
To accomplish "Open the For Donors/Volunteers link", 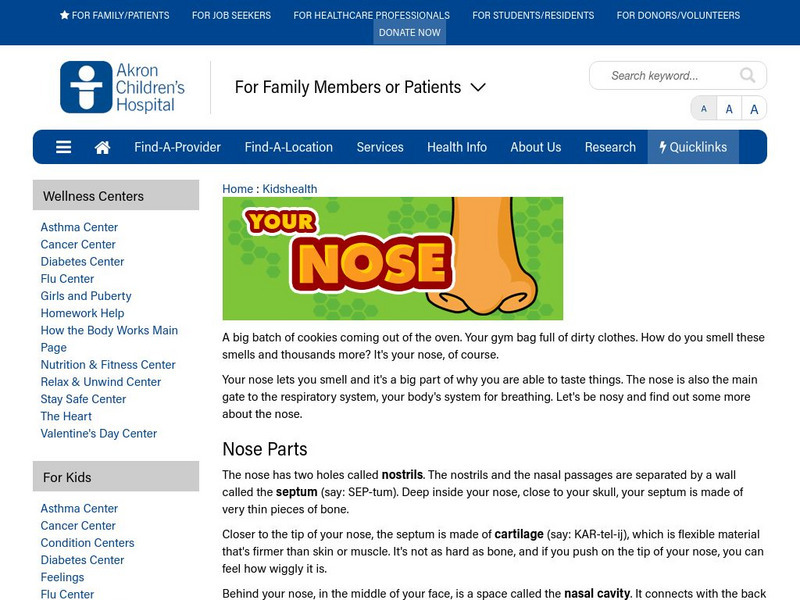I will 678,15.
